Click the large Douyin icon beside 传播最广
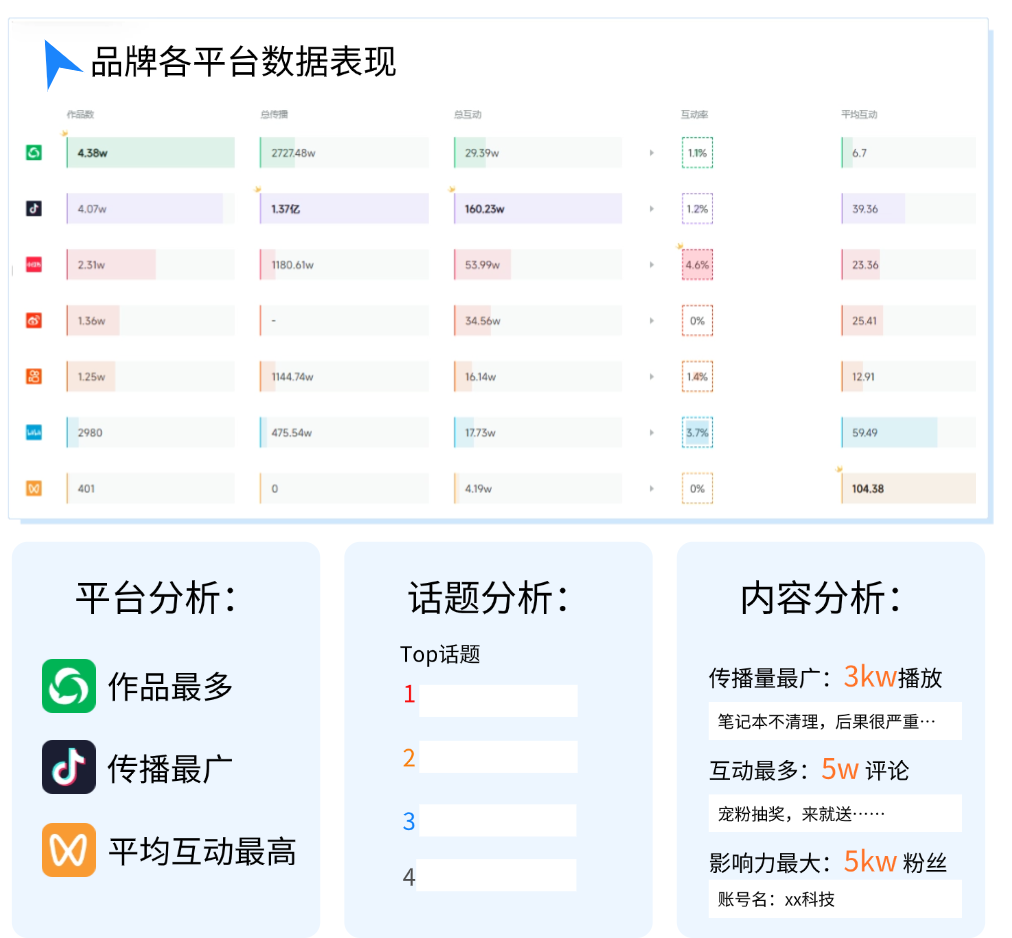The width and height of the screenshot is (1012, 938). click(69, 767)
